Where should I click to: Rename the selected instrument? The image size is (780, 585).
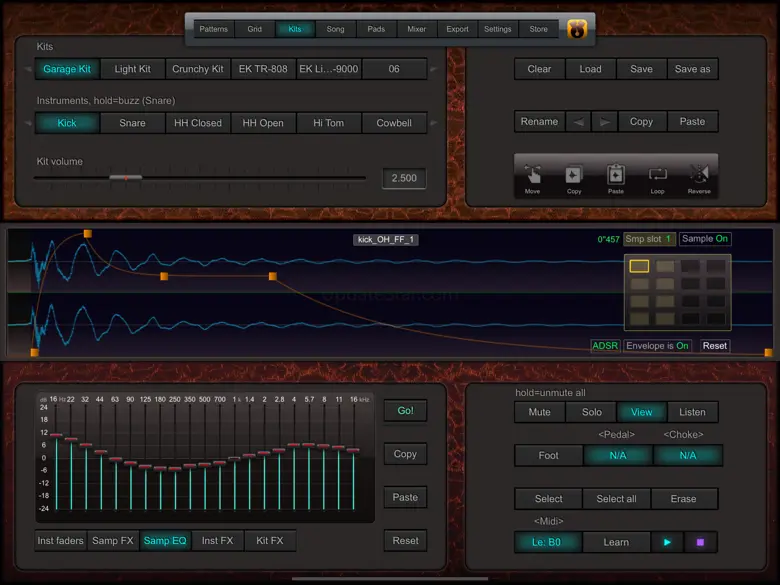[539, 122]
